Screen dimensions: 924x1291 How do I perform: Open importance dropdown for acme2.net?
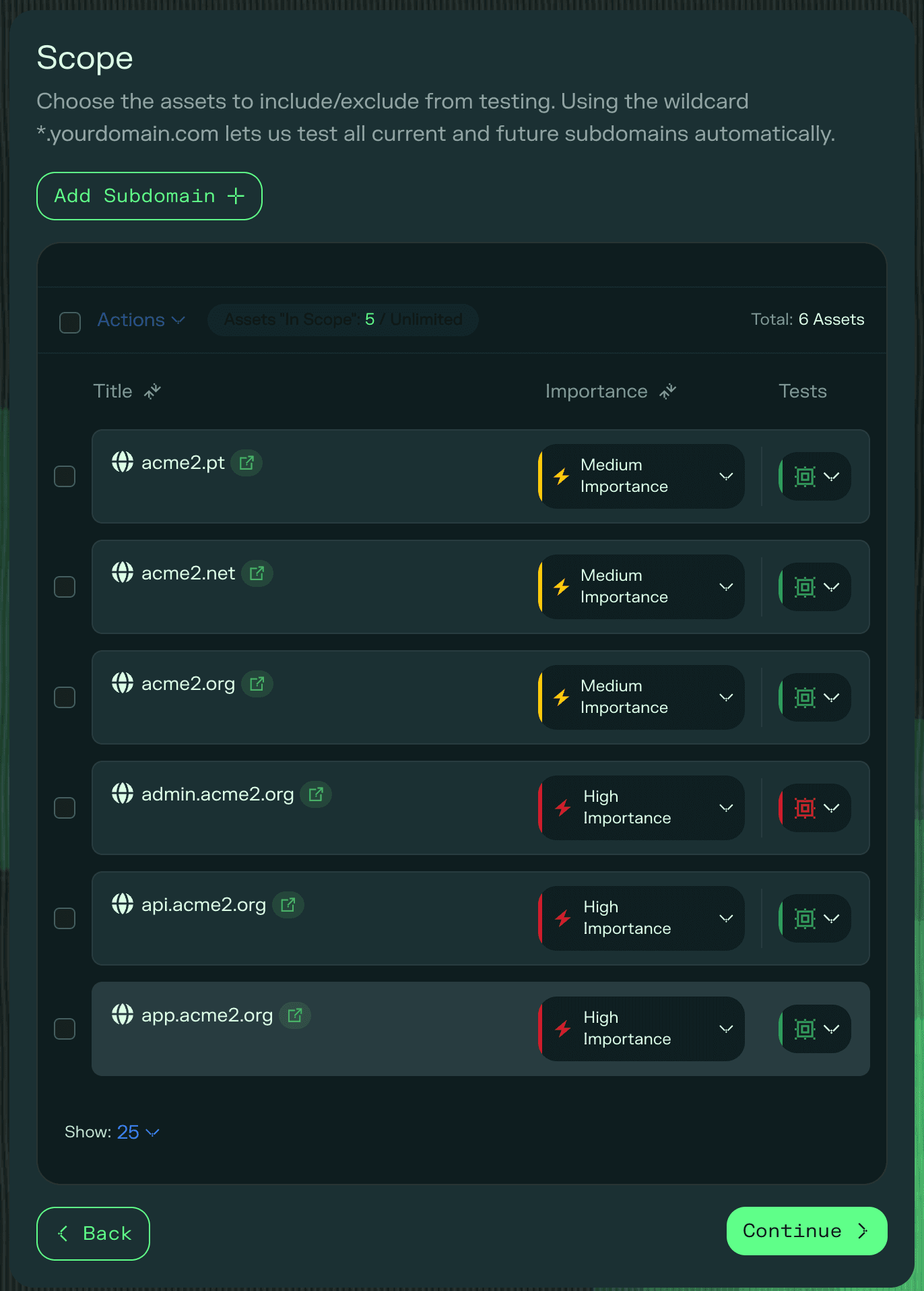click(x=641, y=587)
